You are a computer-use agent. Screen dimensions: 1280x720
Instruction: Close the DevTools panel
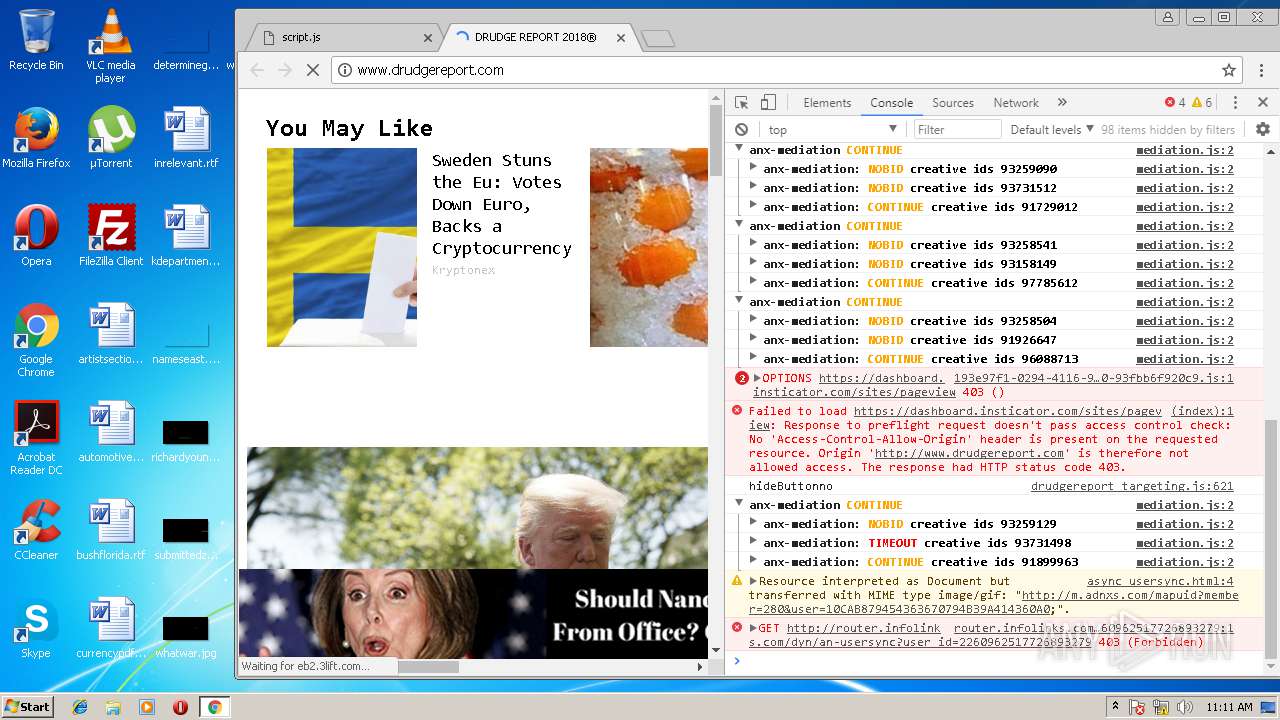[x=1263, y=102]
